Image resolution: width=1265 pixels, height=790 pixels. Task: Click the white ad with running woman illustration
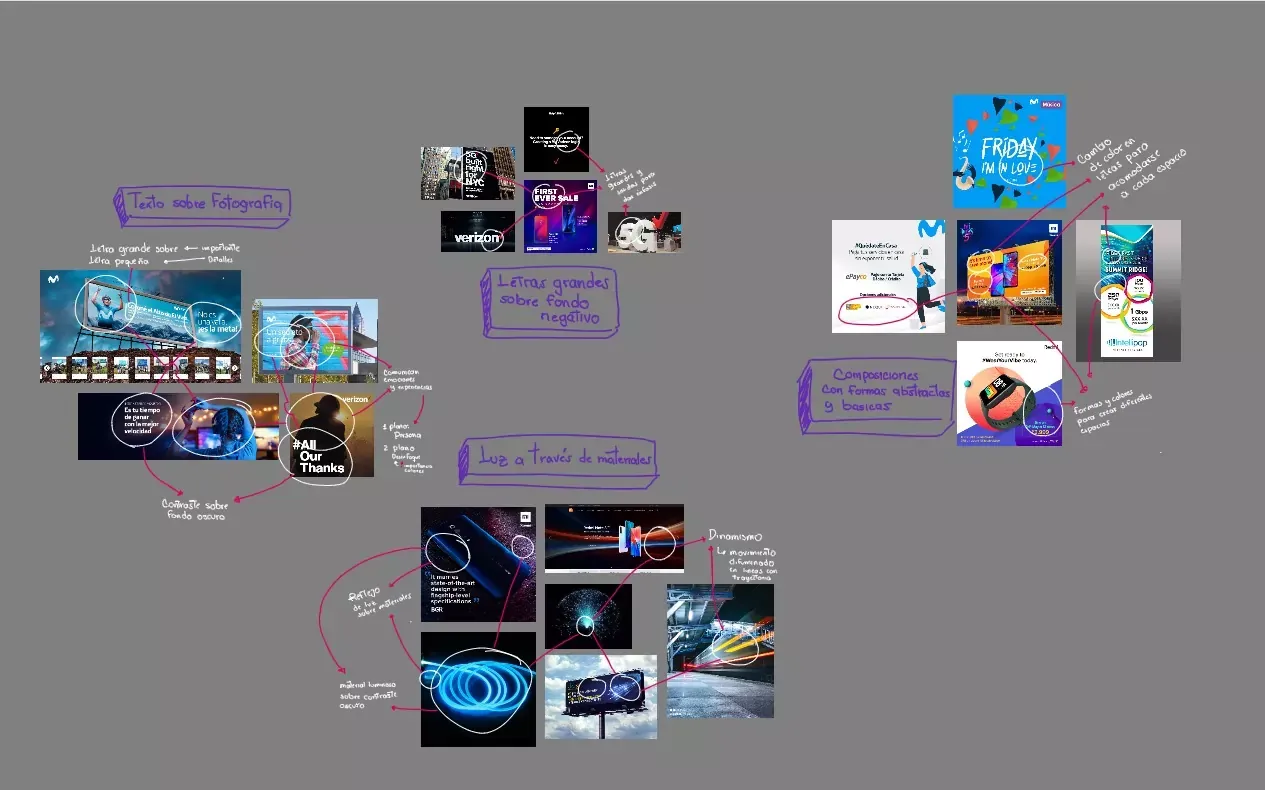tap(889, 276)
